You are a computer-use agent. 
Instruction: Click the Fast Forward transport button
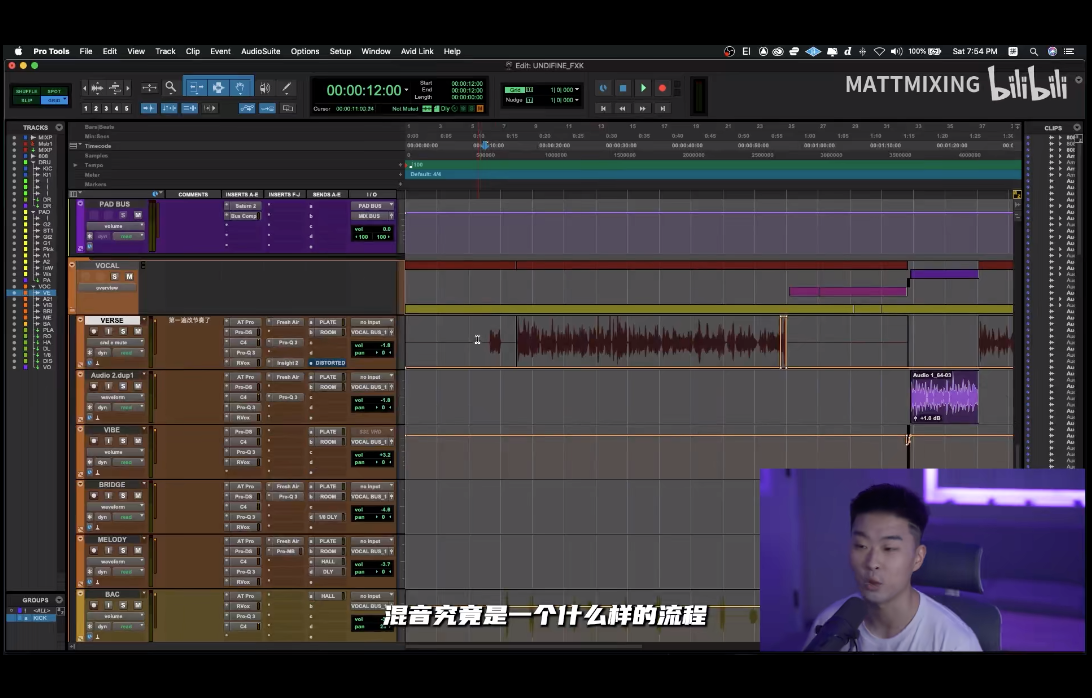642,108
